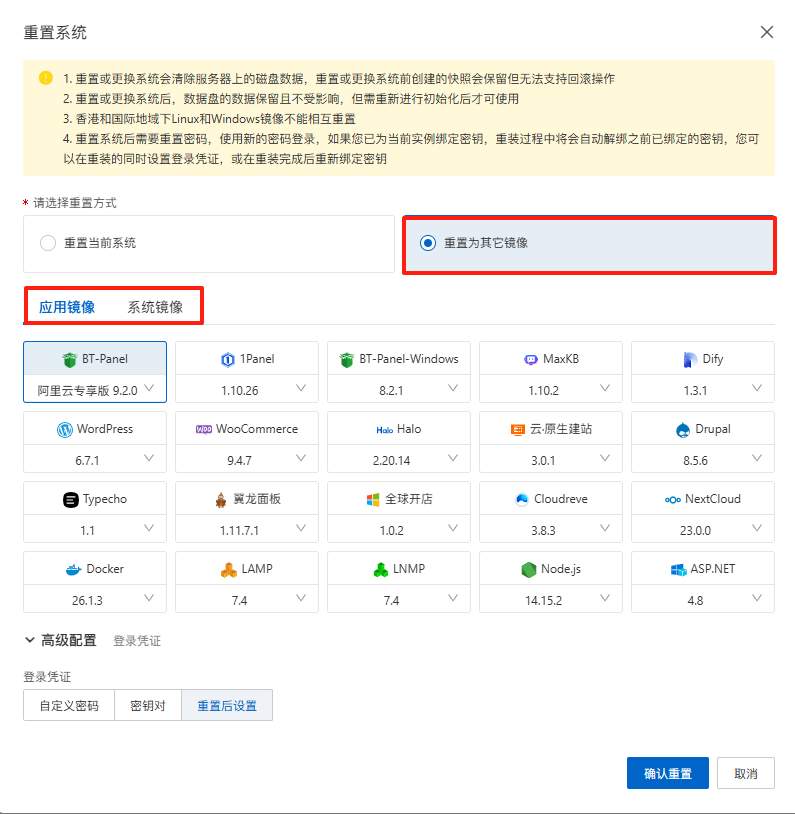Viewport: 795px width, 814px height.
Task: Click the Typecho black icon
Action: pyautogui.click(x=71, y=499)
